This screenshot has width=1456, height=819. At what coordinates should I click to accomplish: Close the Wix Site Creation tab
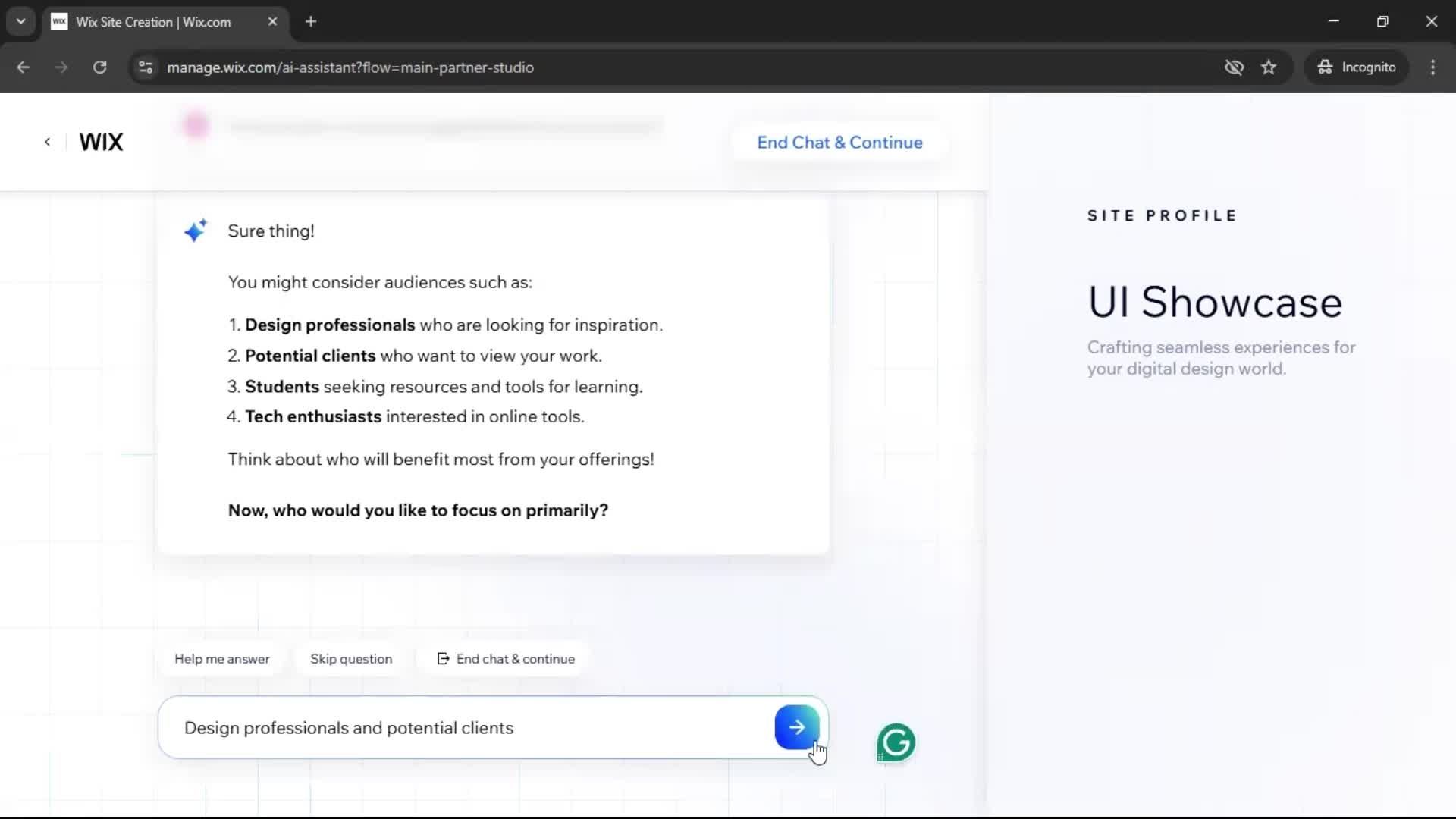pos(272,22)
